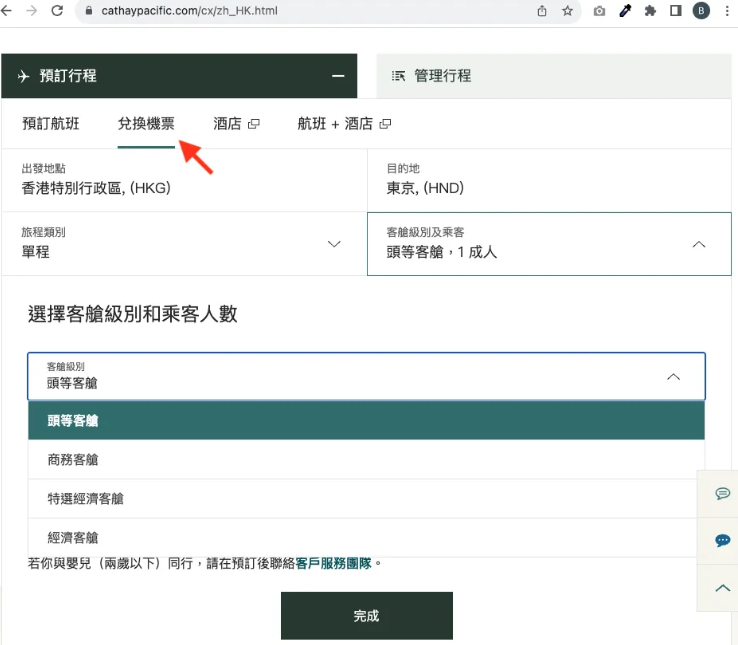Click the browser reload page icon
This screenshot has height=645, width=738.
click(x=56, y=11)
